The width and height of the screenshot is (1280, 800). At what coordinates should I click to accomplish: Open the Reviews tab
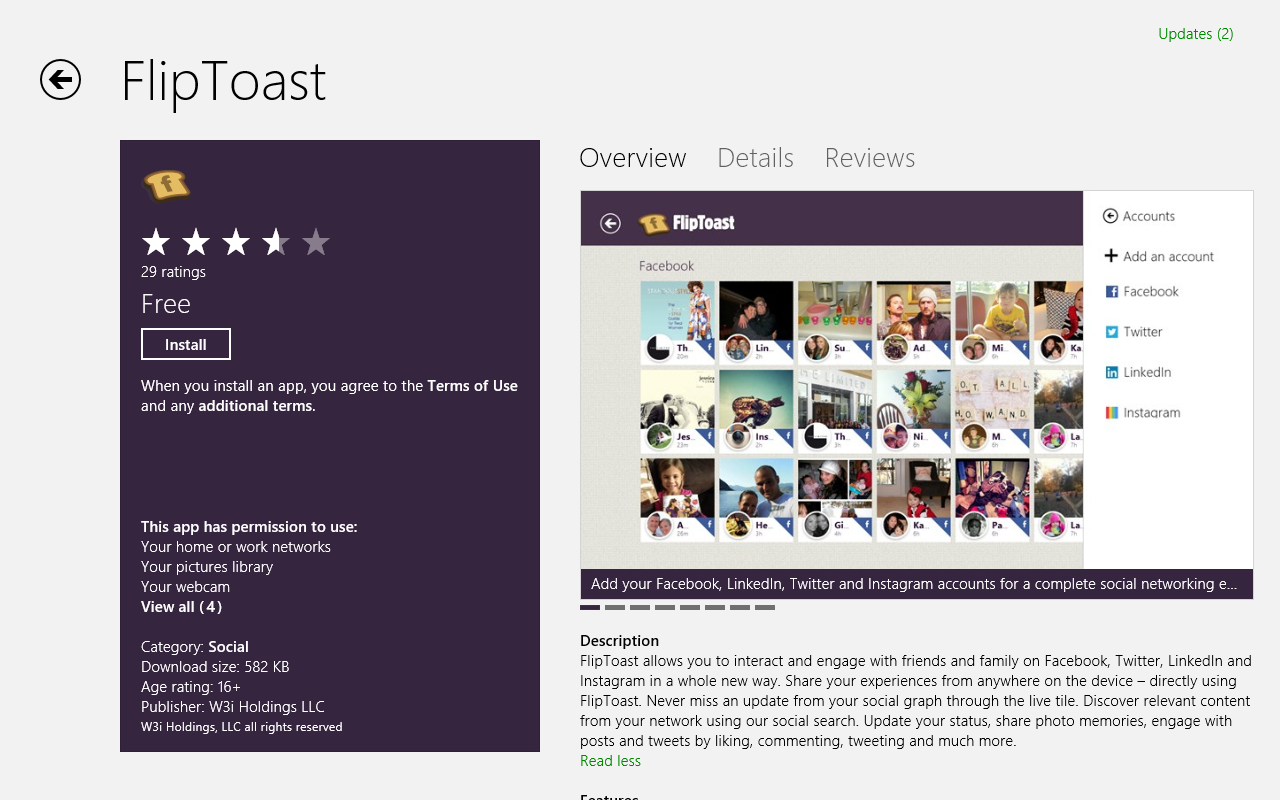[x=869, y=158]
